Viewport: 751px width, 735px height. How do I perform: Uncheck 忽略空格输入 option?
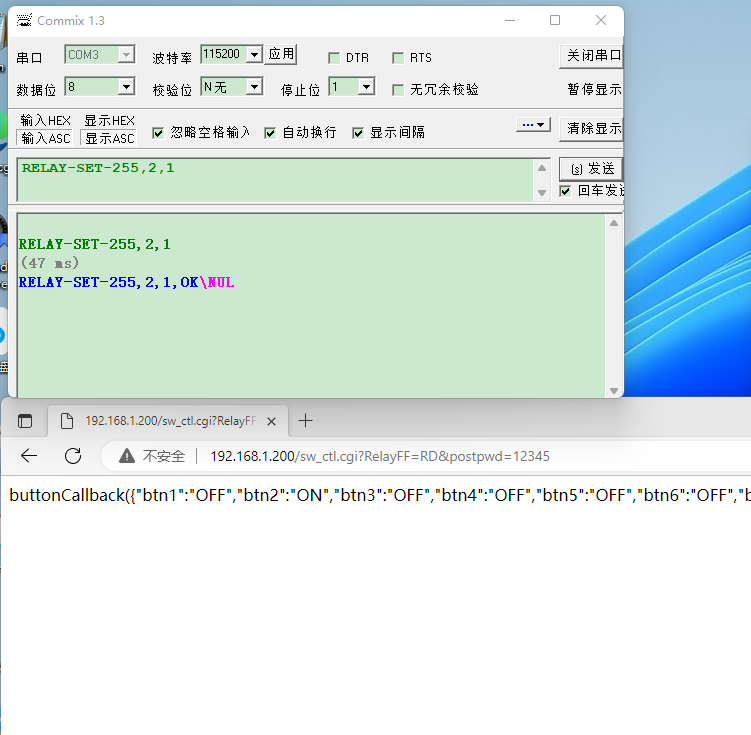(x=158, y=132)
